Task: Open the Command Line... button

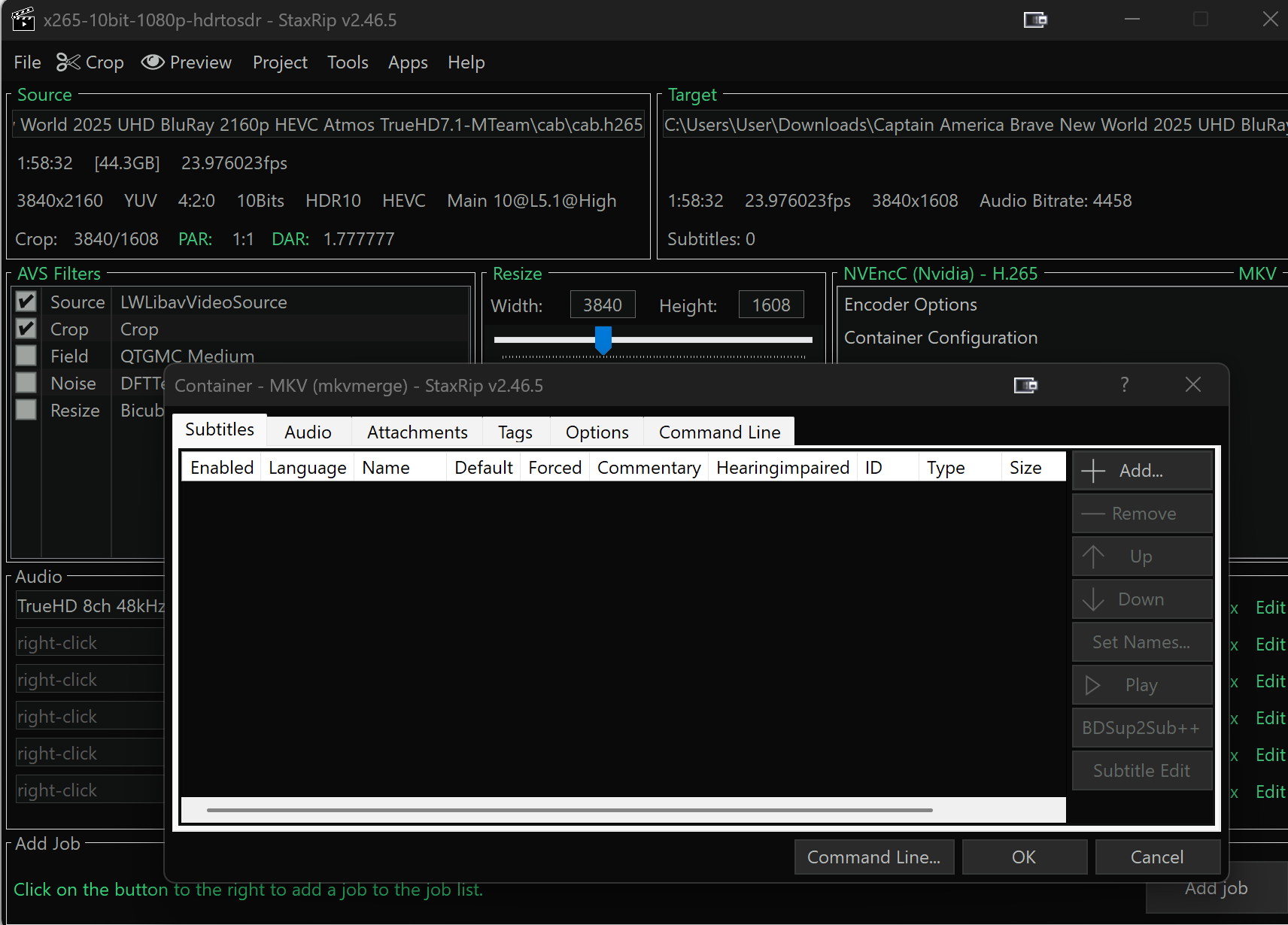Action: 873,857
